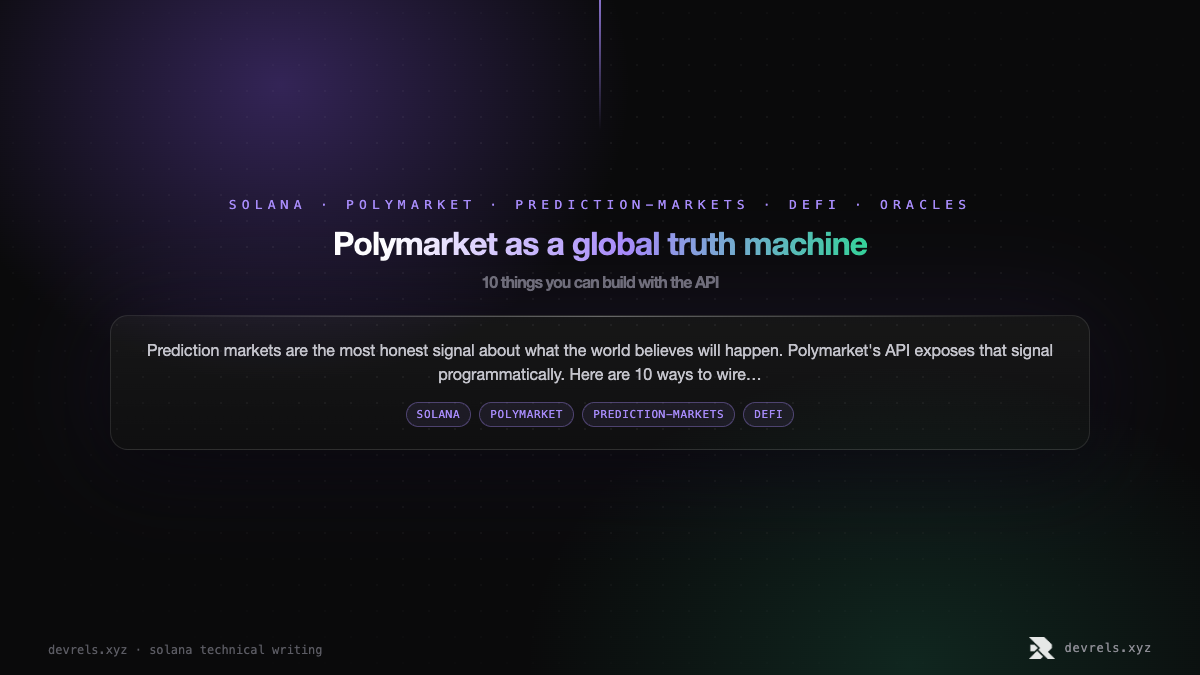1200x675 pixels.
Task: Click 'devrels.xyz' text beside the logo
Action: 1108,648
